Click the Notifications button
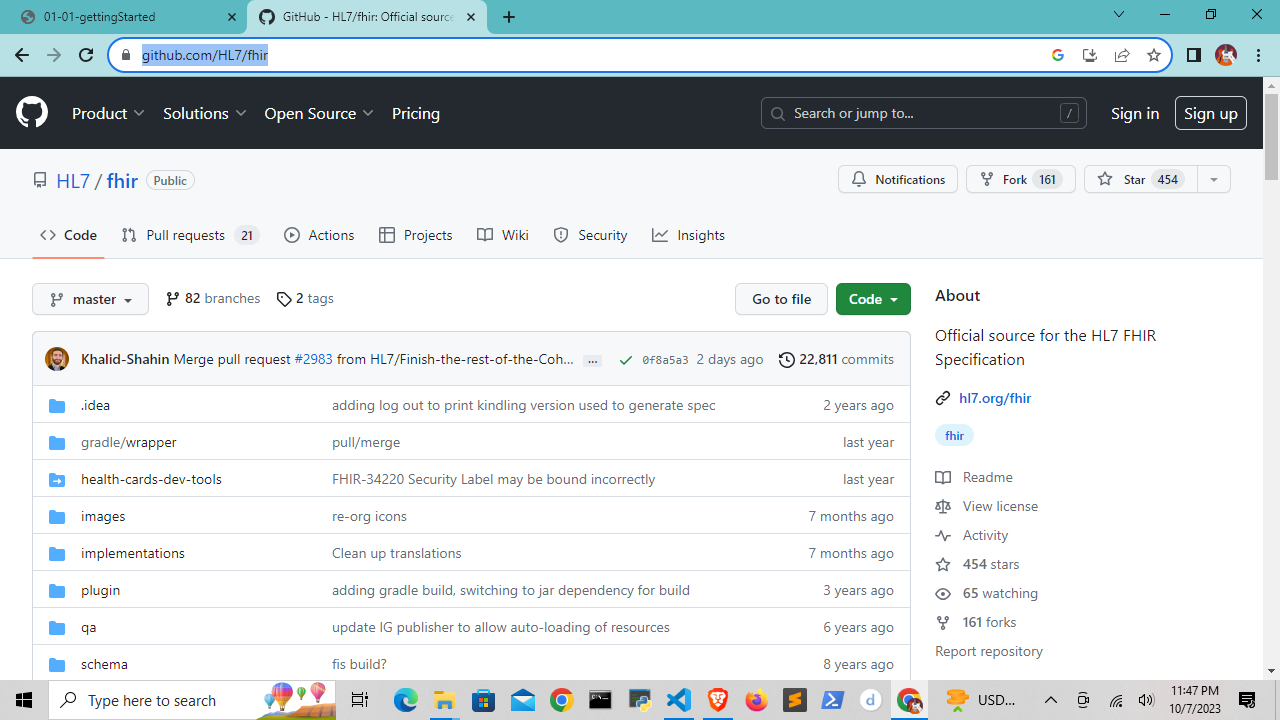The height and width of the screenshot is (720, 1280). coord(898,179)
